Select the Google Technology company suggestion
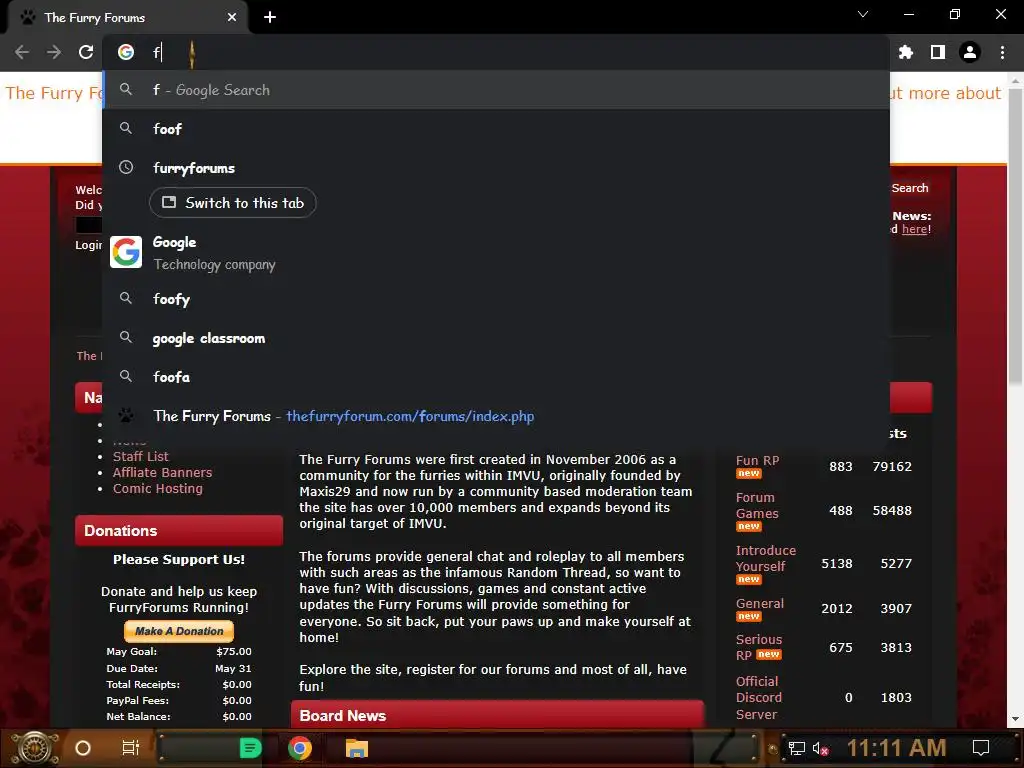1024x768 pixels. 496,253
